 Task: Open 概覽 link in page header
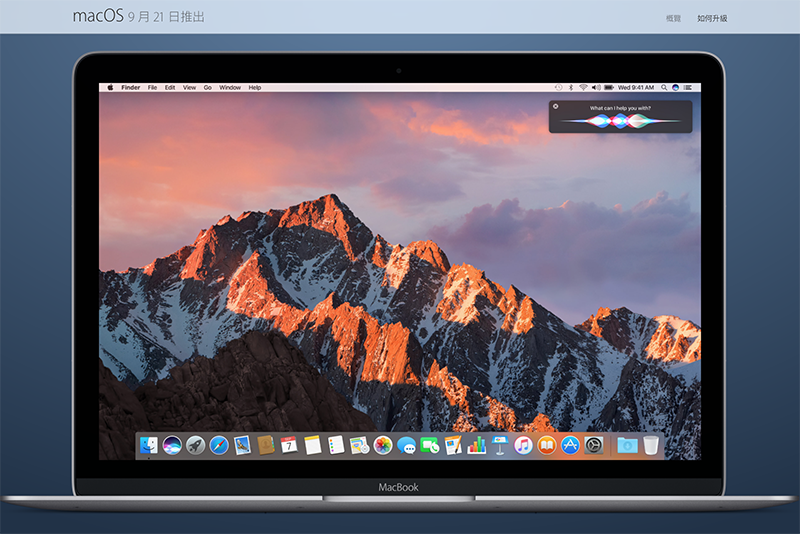click(673, 18)
